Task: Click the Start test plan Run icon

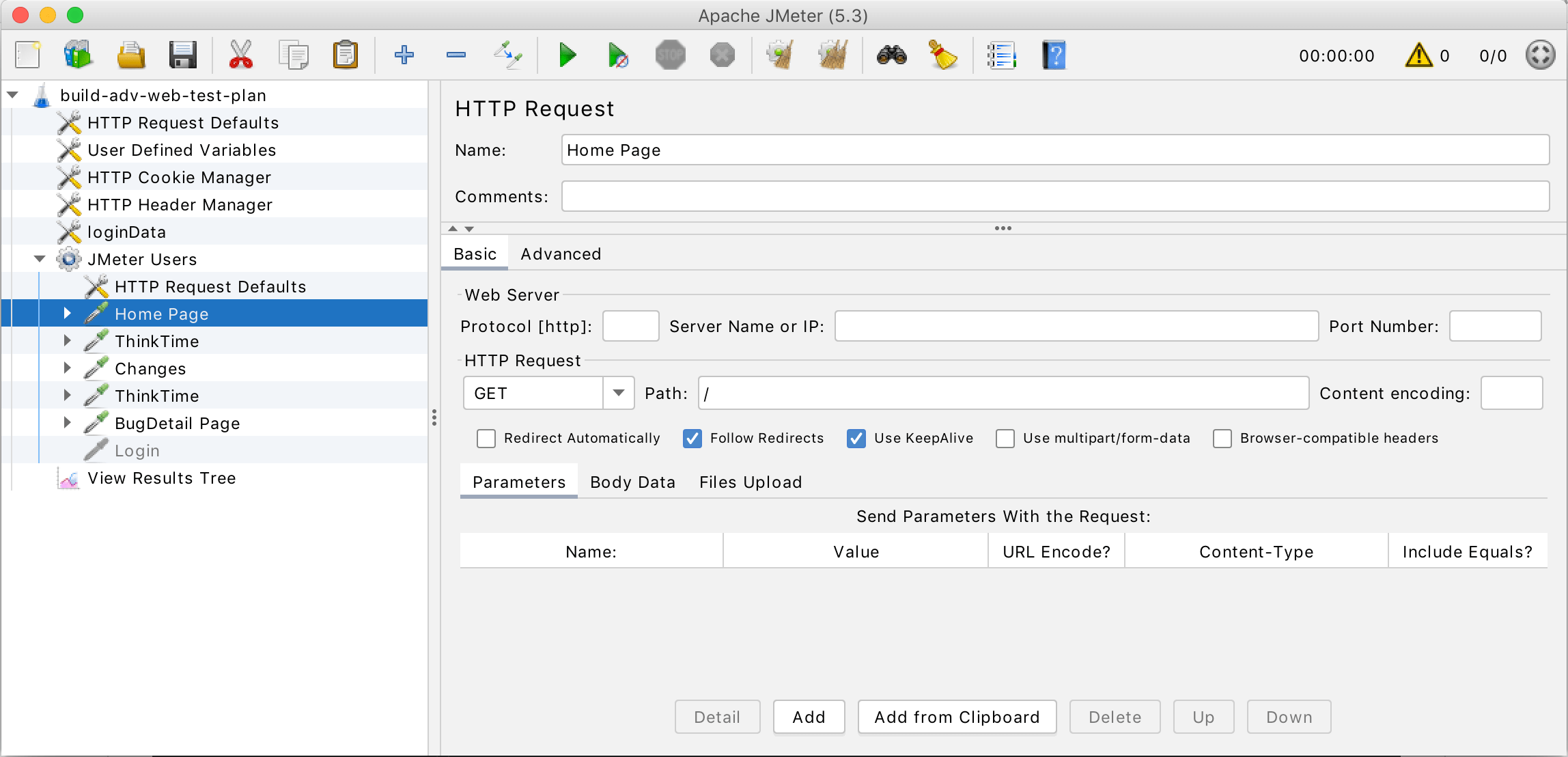Action: coord(566,54)
